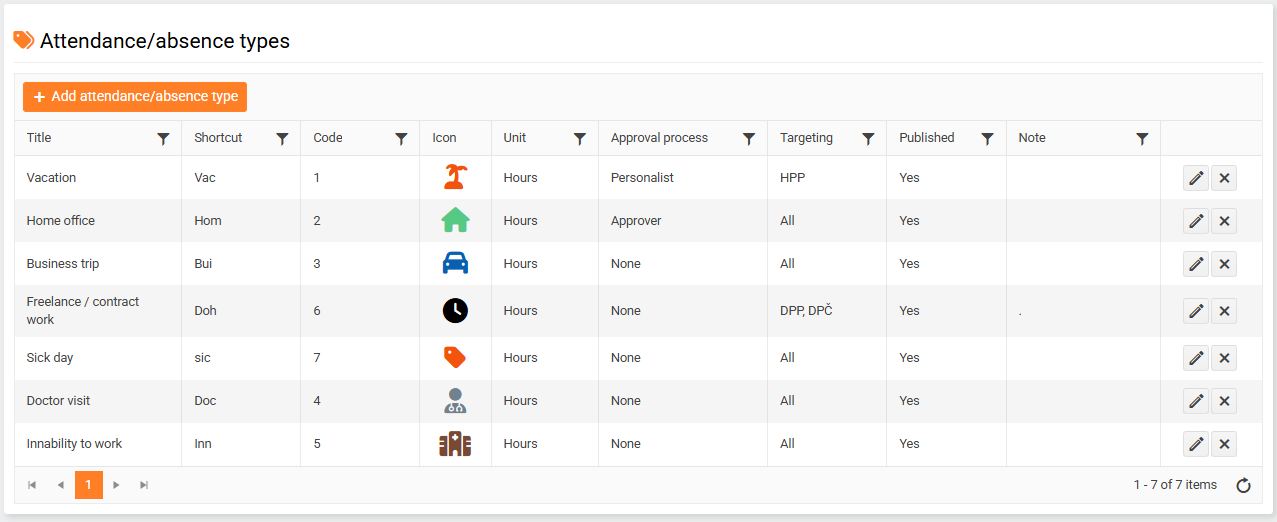1277x522 pixels.
Task: Remove the Sick day entry
Action: coord(1224,358)
